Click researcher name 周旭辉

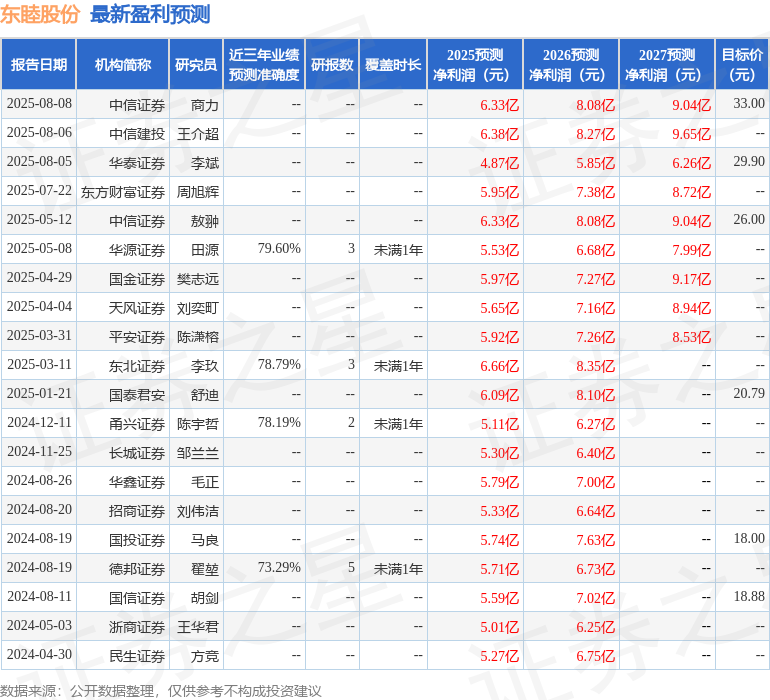pyautogui.click(x=198, y=192)
